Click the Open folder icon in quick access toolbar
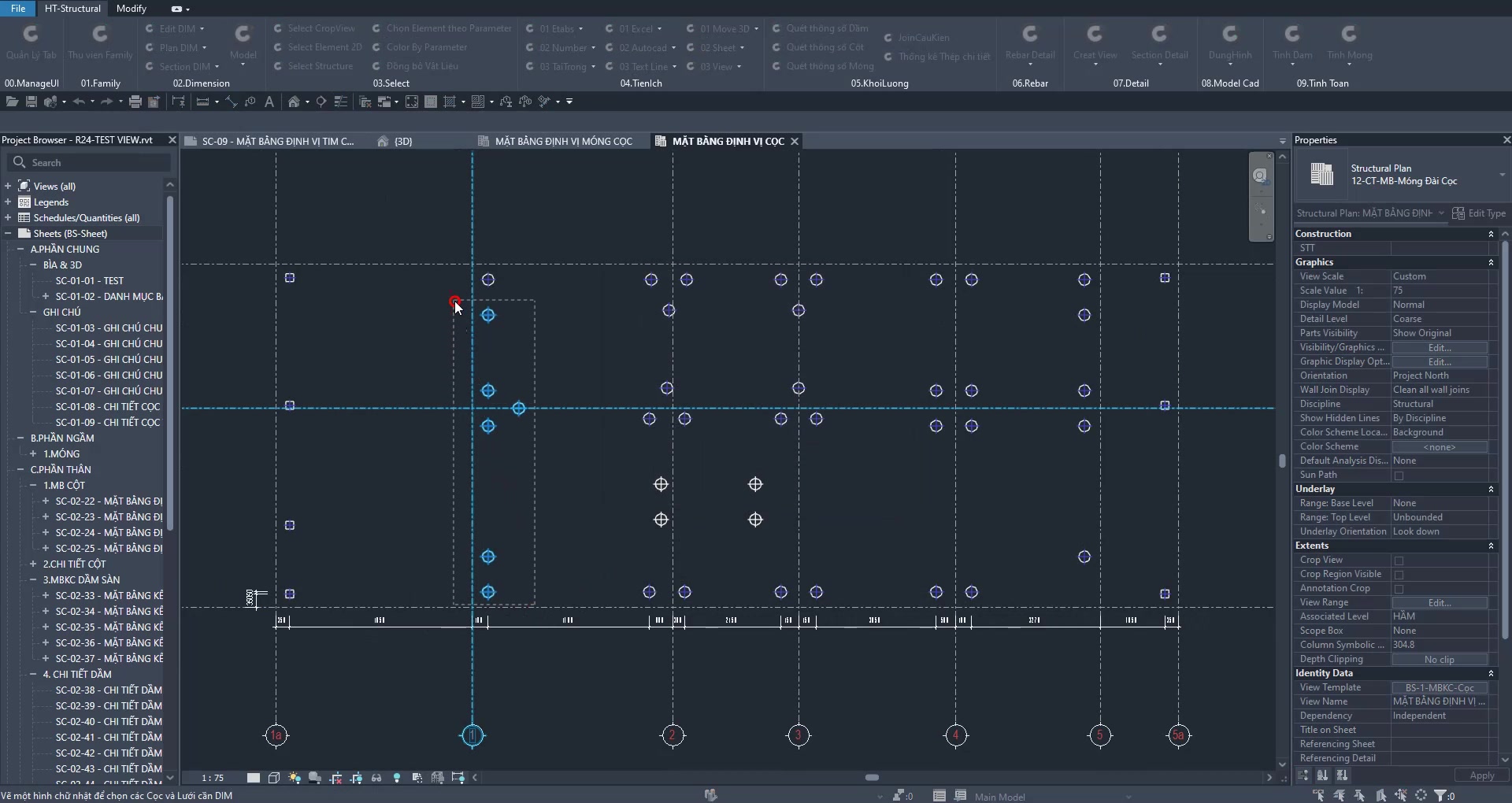The width and height of the screenshot is (1512, 803). [12, 102]
